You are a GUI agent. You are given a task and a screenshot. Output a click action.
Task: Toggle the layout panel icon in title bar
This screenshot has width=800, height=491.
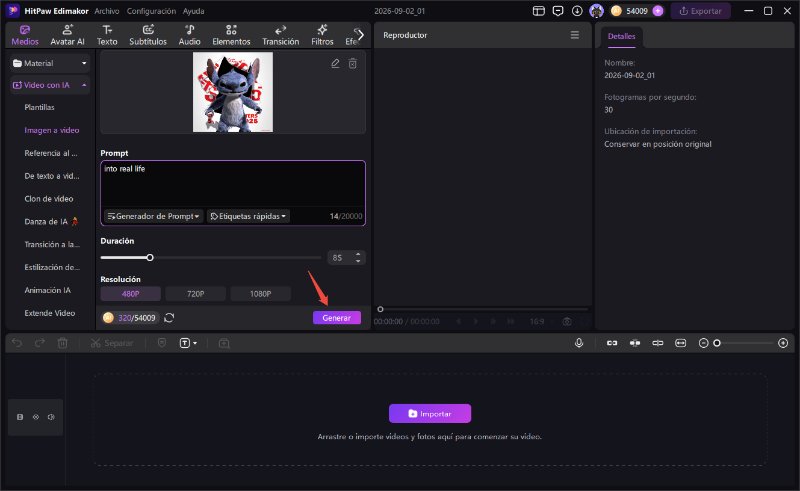pos(539,11)
